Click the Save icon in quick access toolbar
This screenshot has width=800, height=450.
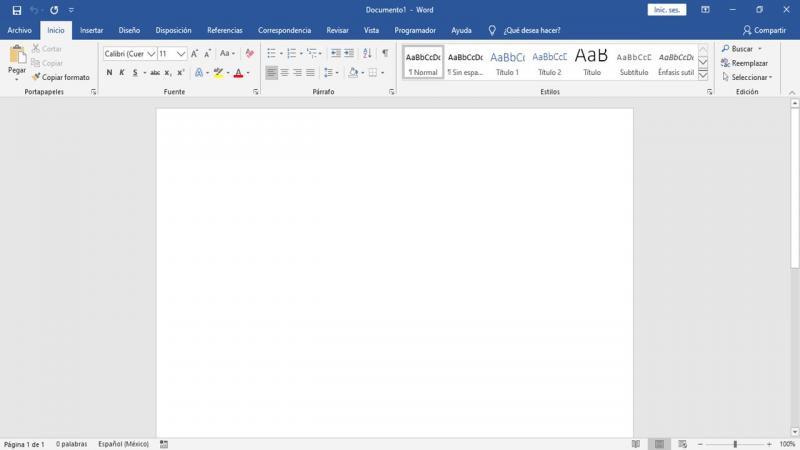click(x=16, y=9)
